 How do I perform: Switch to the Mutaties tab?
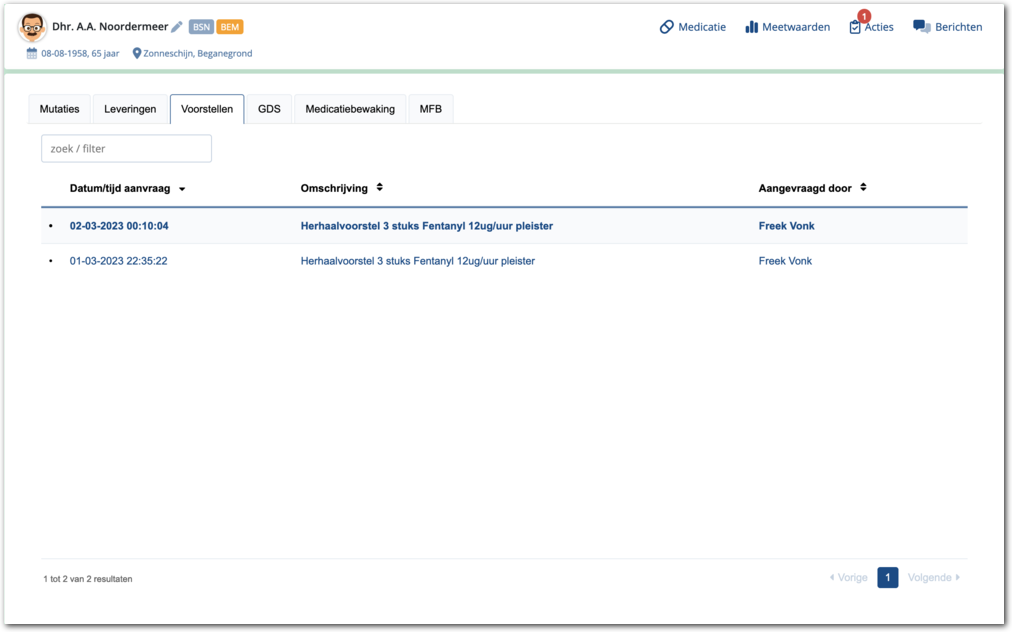pos(60,109)
